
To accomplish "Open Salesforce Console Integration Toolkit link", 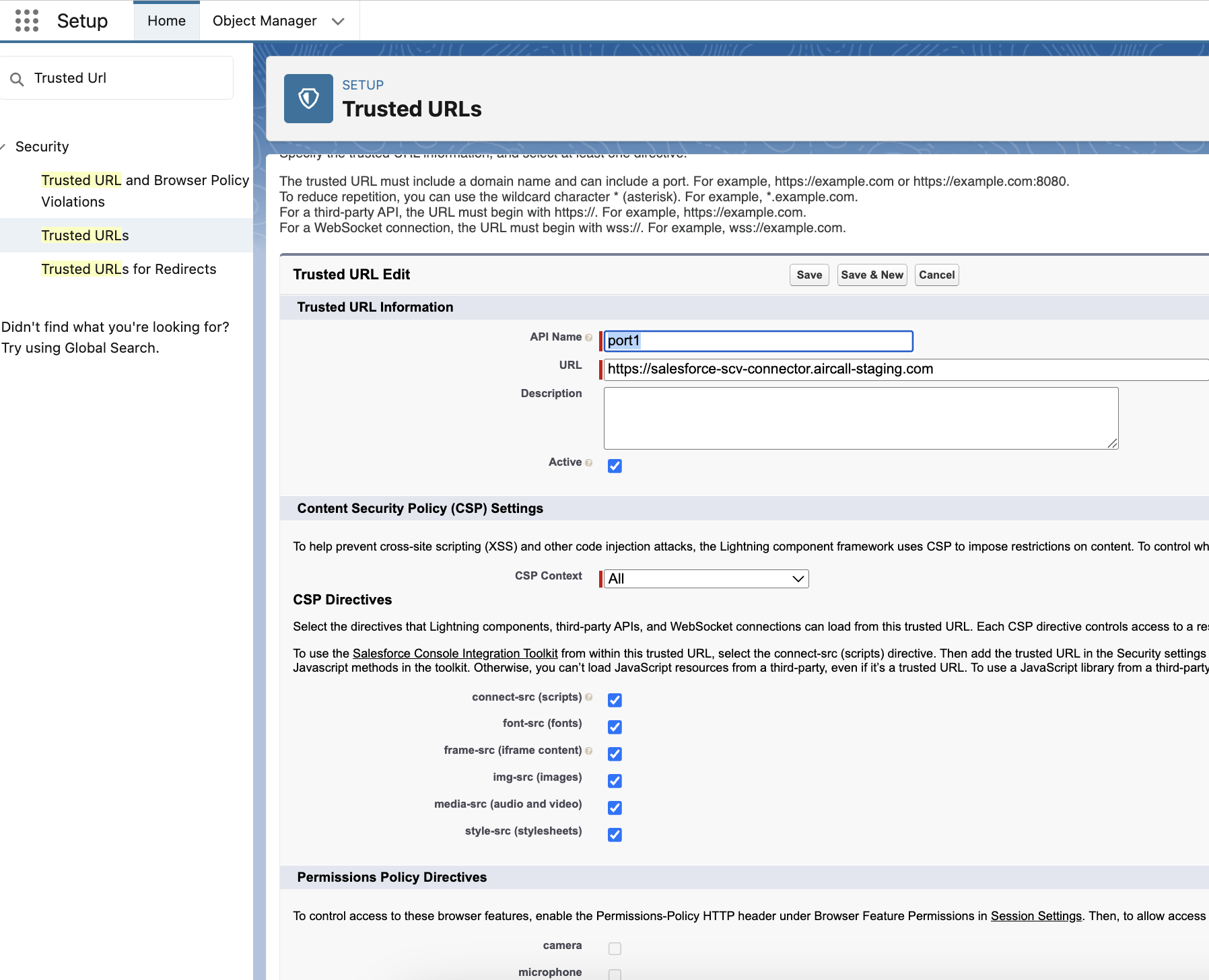I will tap(455, 654).
